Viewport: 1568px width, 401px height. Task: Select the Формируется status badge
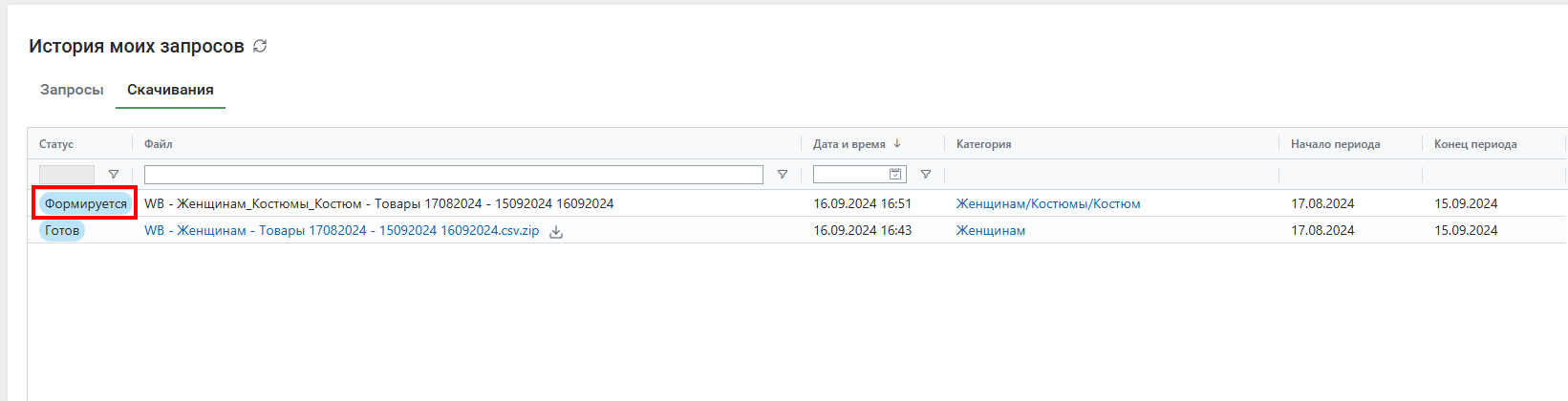click(86, 203)
